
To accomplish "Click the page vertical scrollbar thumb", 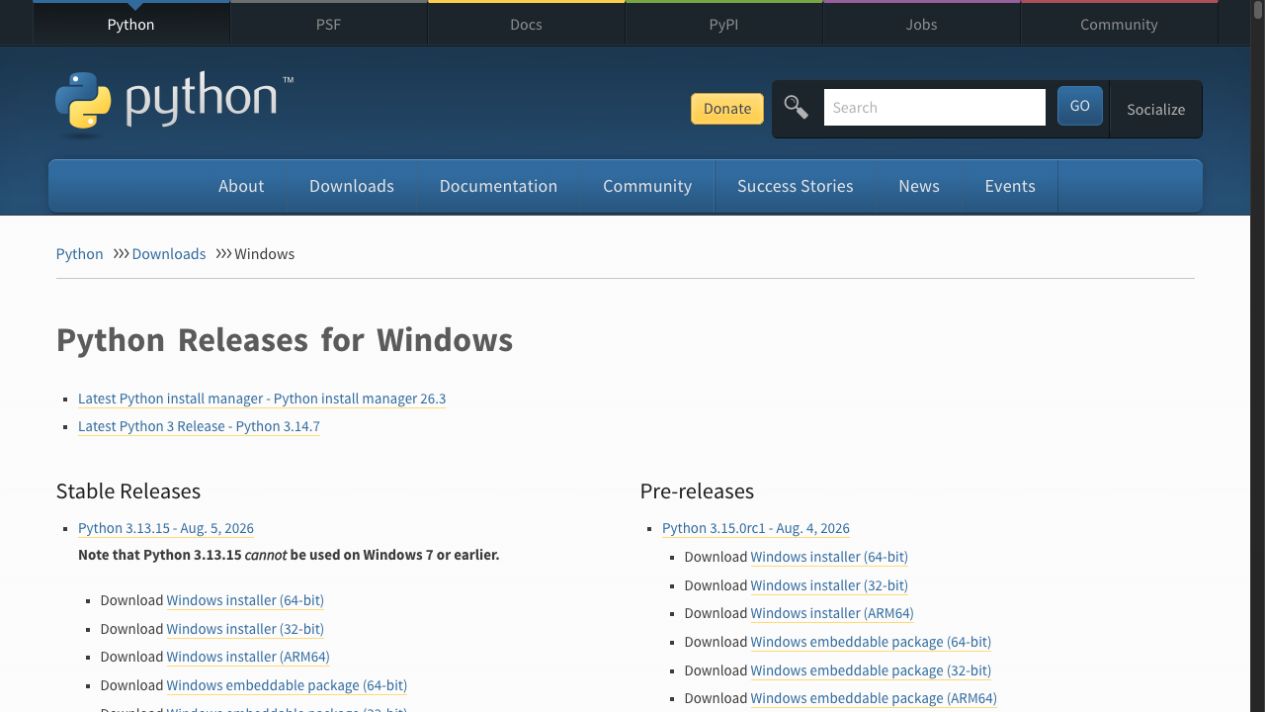I will (1258, 10).
